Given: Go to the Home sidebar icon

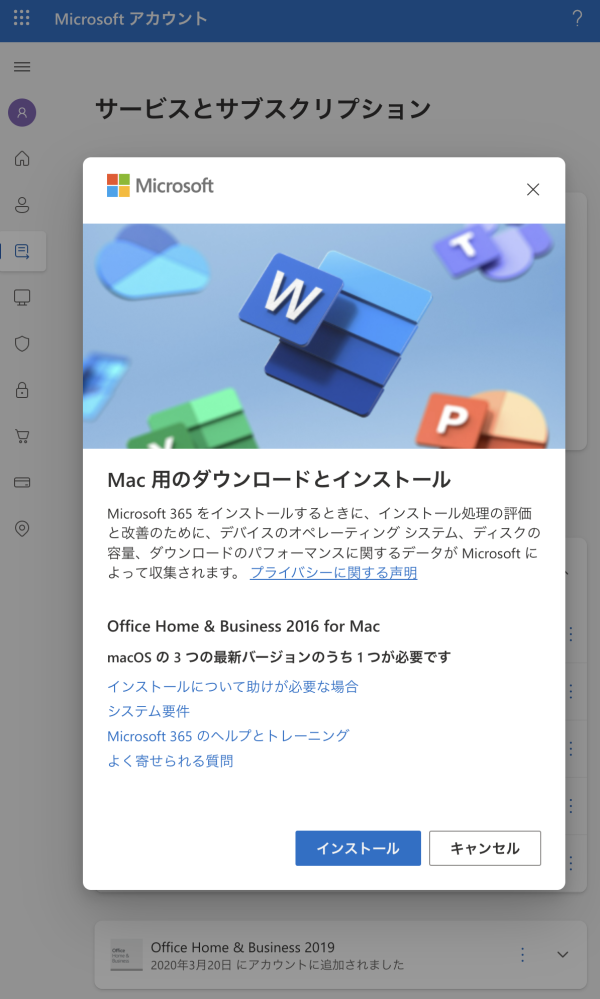Looking at the screenshot, I should [22, 158].
